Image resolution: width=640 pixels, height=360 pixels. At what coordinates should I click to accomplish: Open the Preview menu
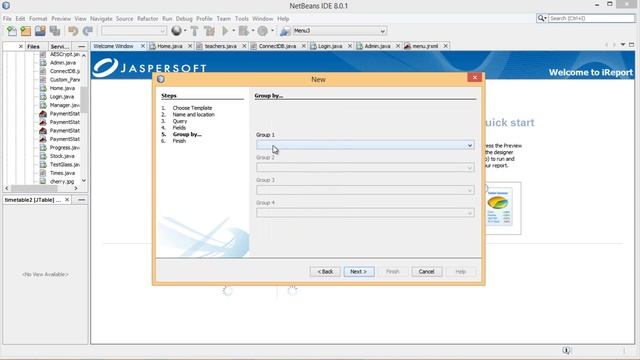tap(61, 19)
